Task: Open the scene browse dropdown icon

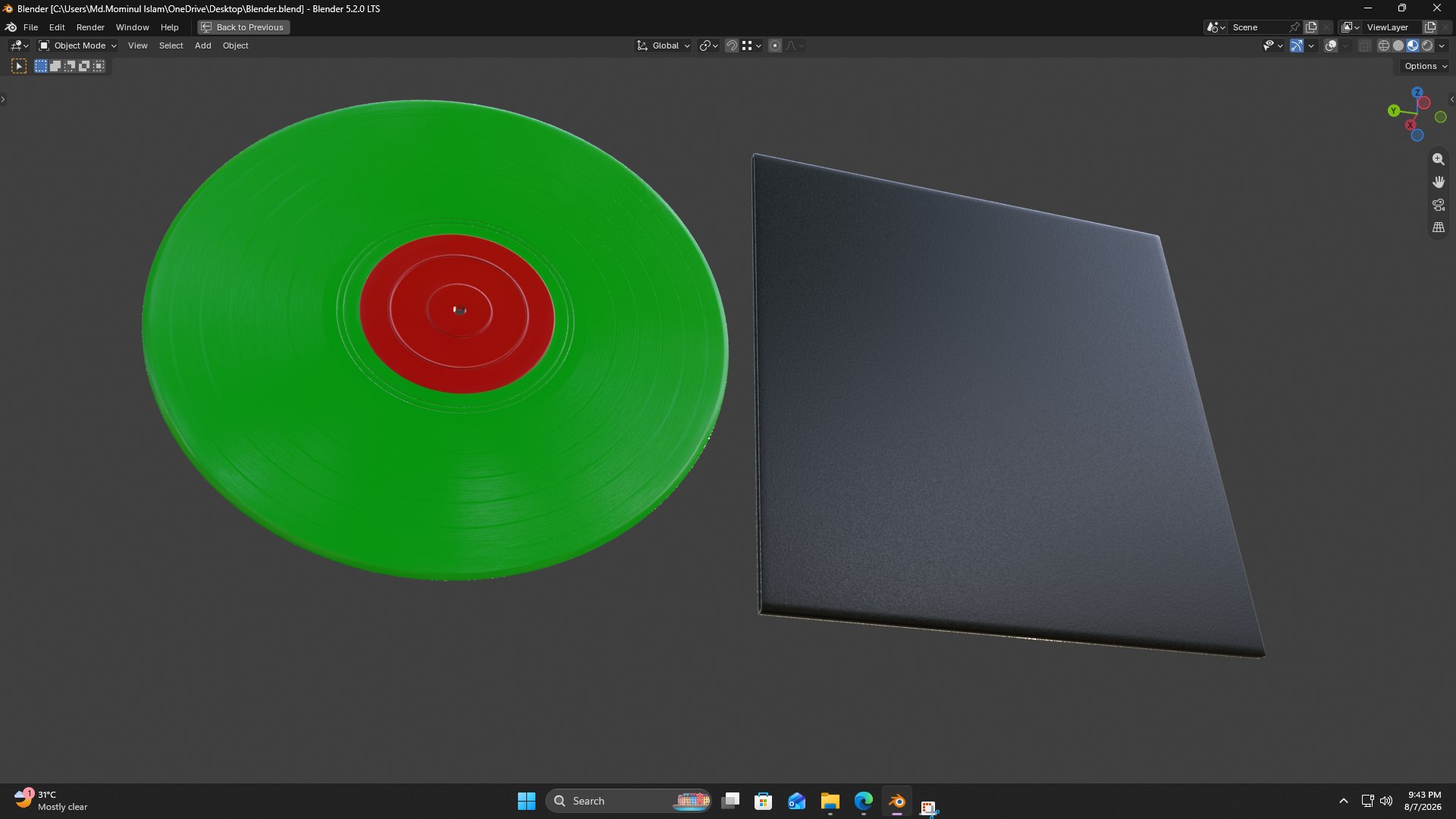Action: [x=1216, y=27]
